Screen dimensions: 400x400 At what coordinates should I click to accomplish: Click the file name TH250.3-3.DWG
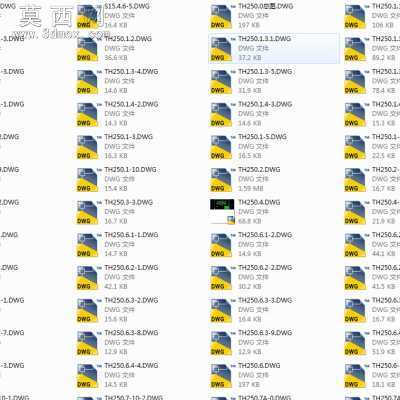(129, 202)
